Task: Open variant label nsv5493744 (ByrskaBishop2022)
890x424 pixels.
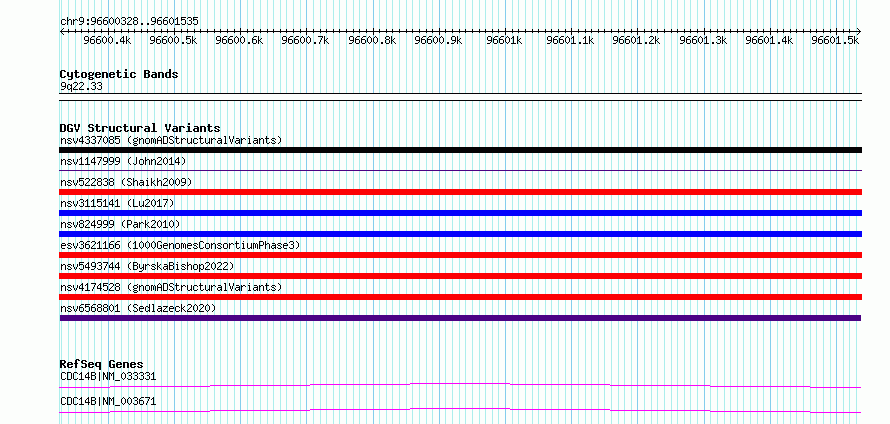Action: click(147, 266)
